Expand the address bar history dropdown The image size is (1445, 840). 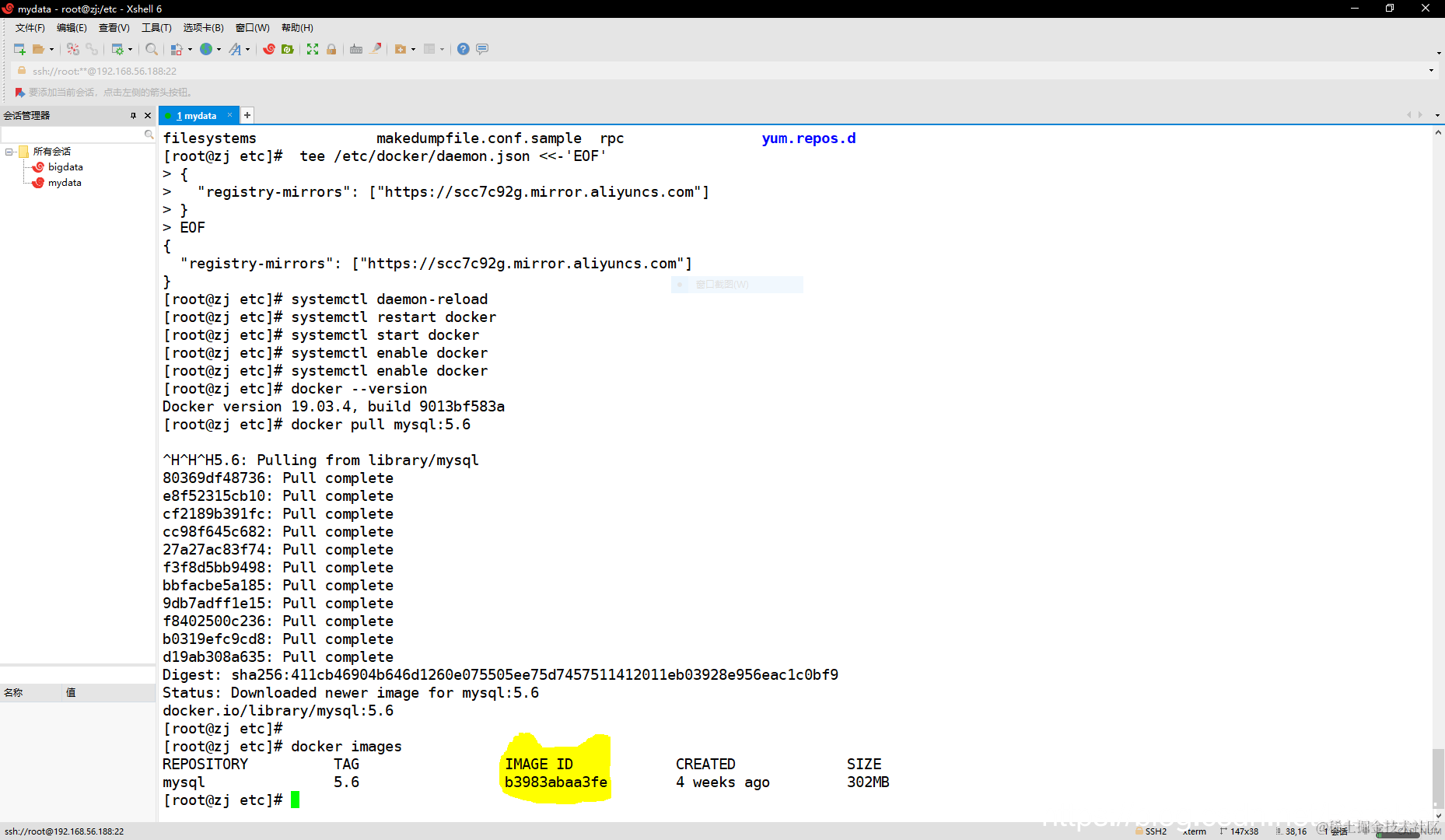1431,71
